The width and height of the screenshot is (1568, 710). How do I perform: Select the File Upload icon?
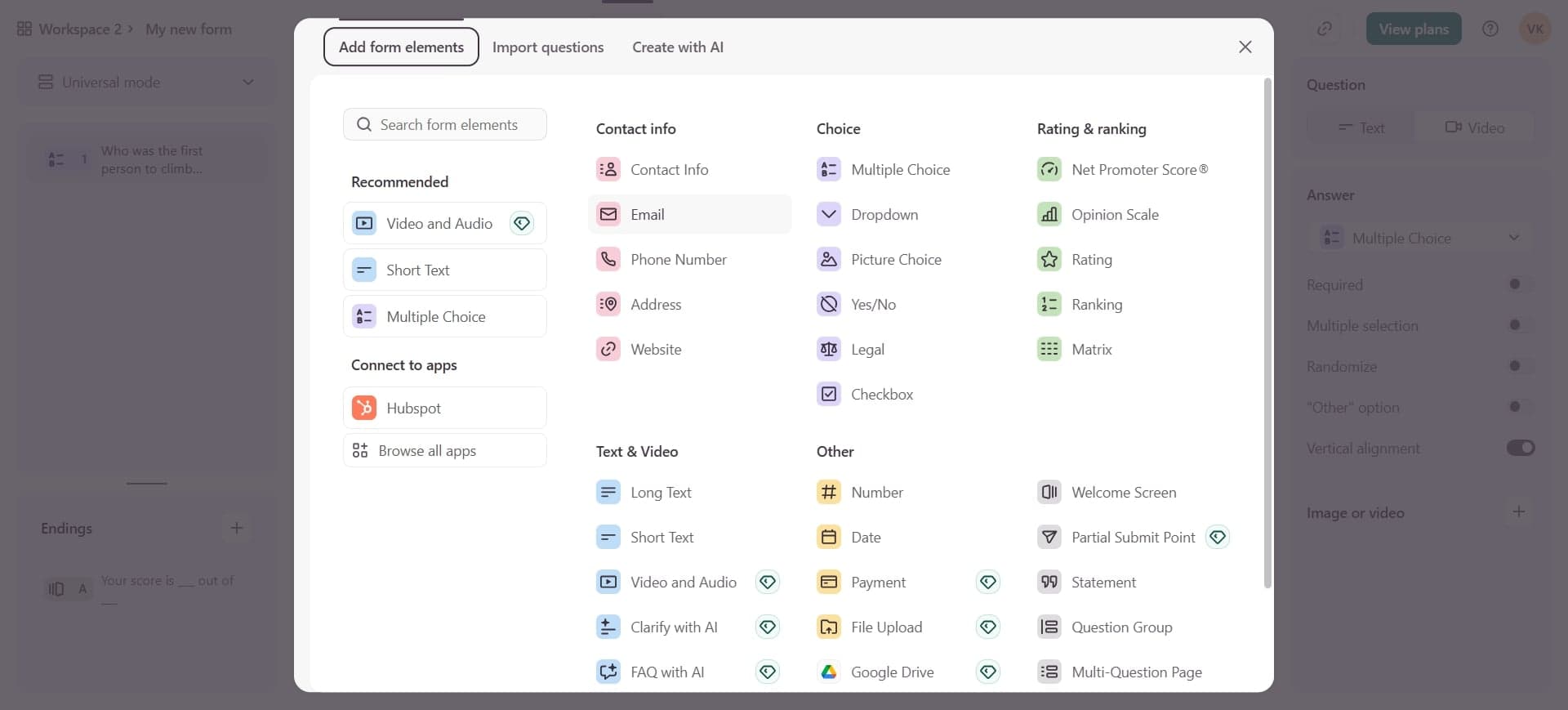pyautogui.click(x=829, y=627)
